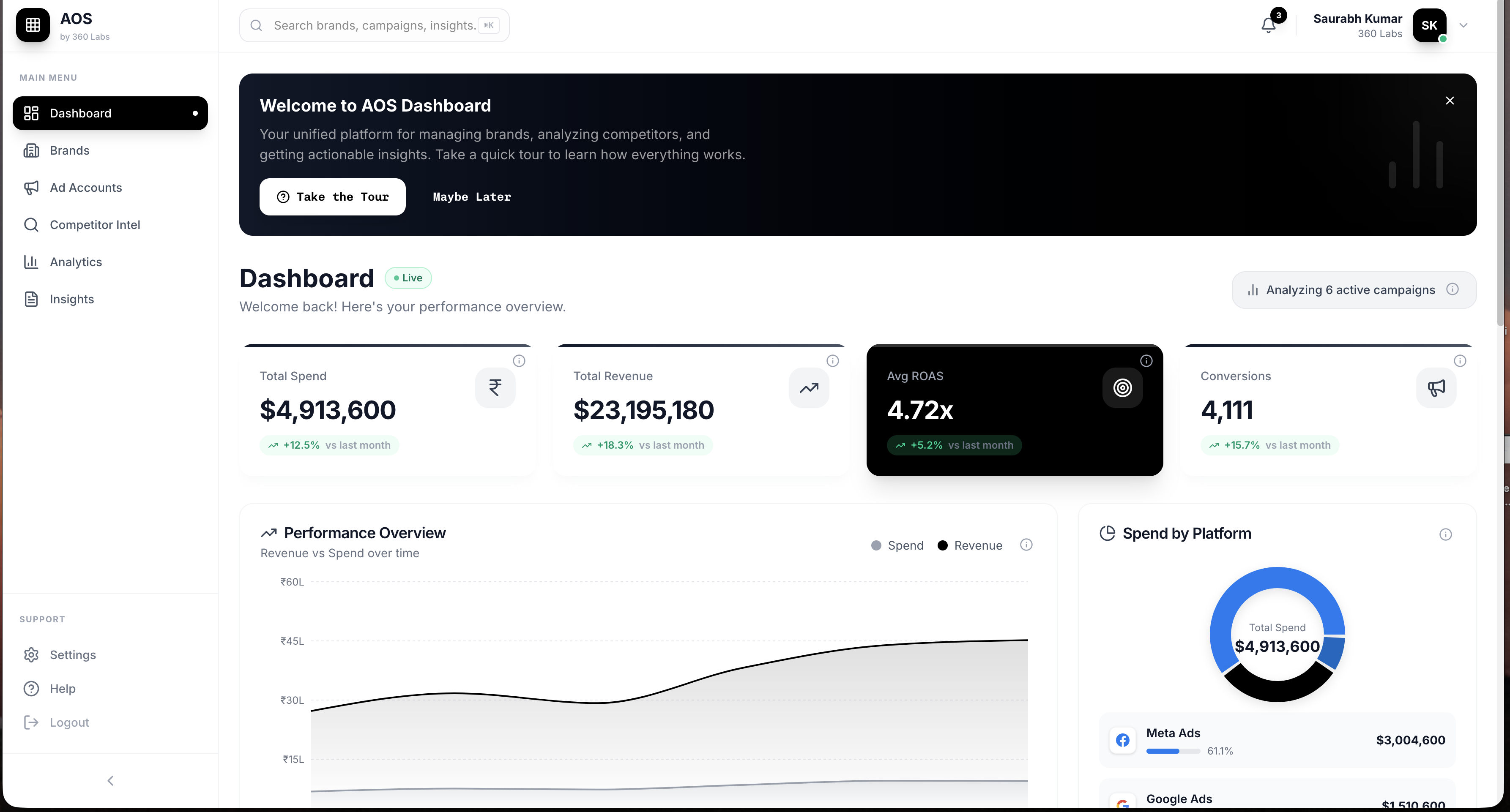Click info icon on Conversions card
The width and height of the screenshot is (1510, 812).
click(1460, 361)
